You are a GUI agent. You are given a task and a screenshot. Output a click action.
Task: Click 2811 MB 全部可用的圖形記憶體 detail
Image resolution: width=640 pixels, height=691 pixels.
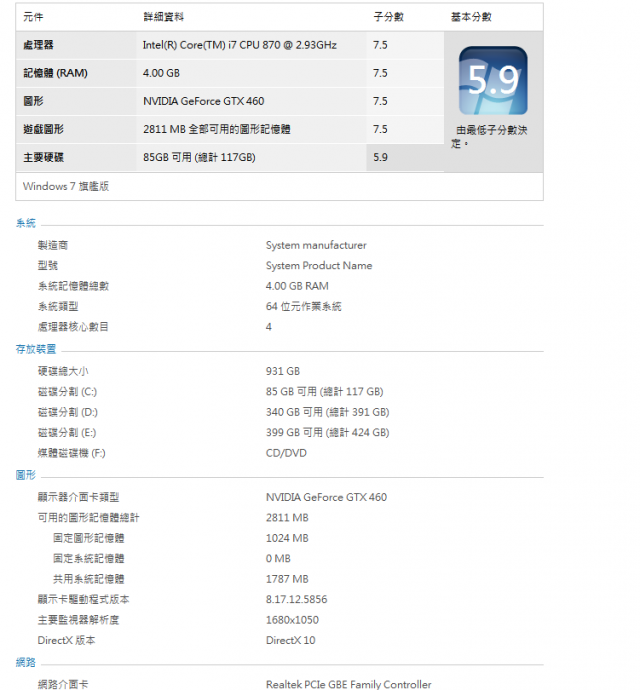[217, 130]
